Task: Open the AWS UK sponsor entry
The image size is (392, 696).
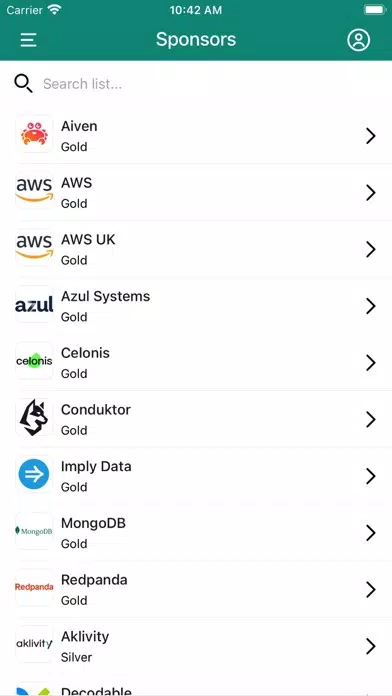Action: pyautogui.click(x=196, y=249)
